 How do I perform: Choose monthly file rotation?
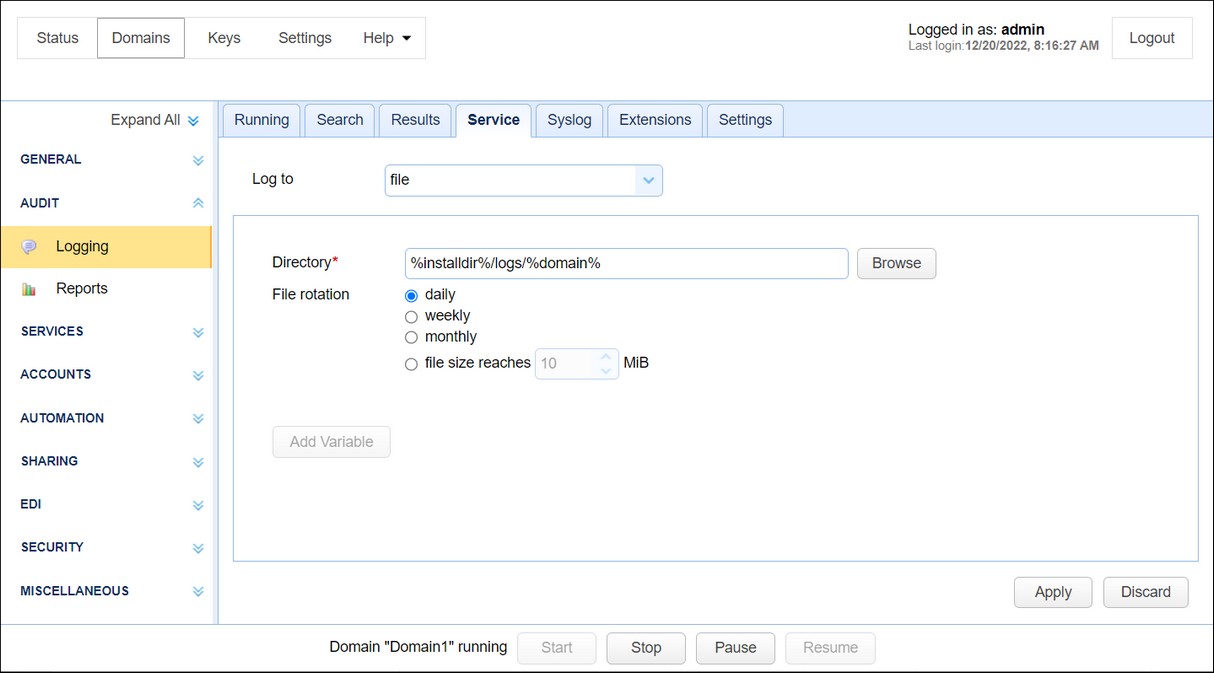click(411, 337)
